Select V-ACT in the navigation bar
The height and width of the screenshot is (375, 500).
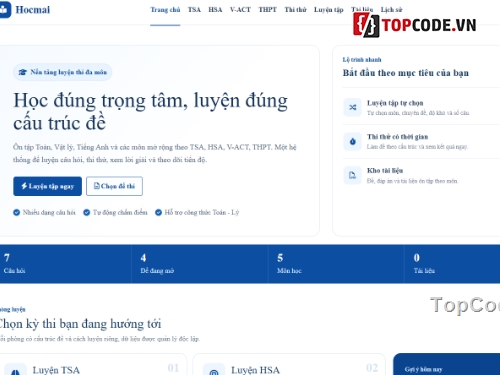(240, 10)
